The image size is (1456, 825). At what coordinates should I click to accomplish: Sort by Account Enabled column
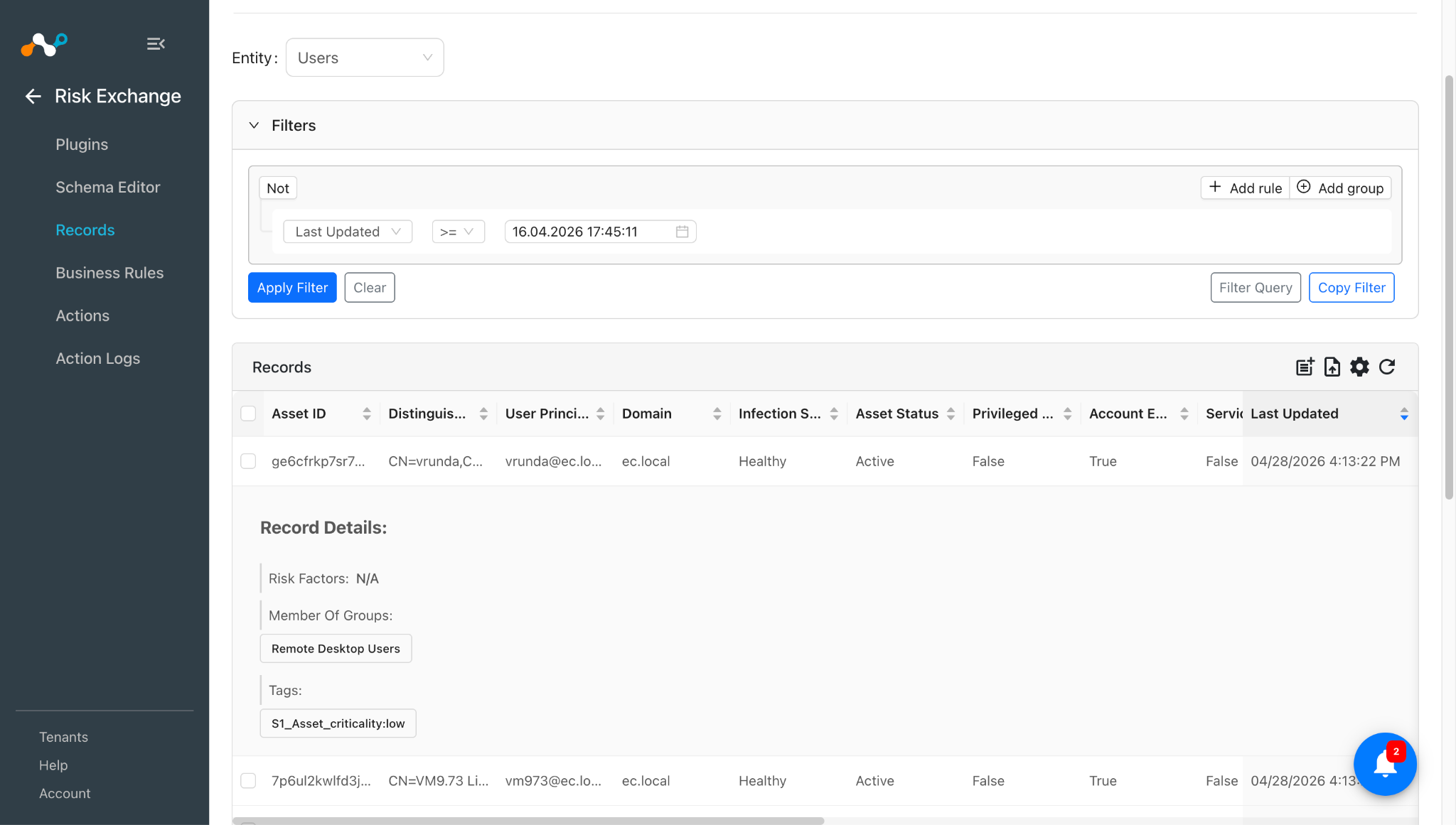[1184, 414]
